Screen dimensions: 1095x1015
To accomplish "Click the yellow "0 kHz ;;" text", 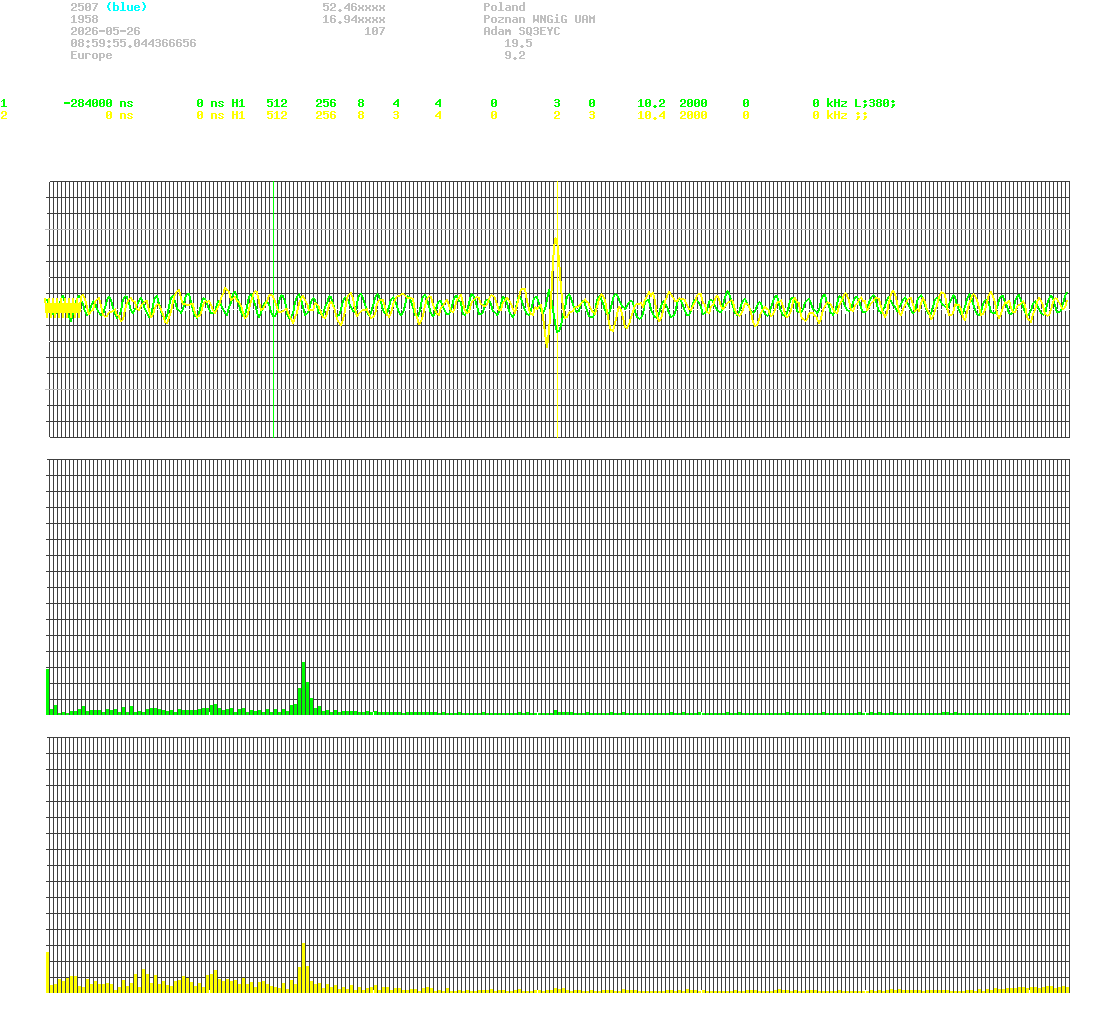I will coord(840,115).
